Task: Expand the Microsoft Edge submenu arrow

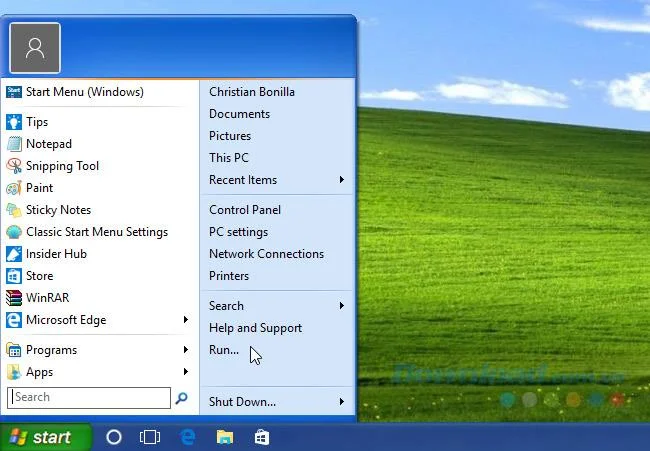Action: [x=186, y=319]
